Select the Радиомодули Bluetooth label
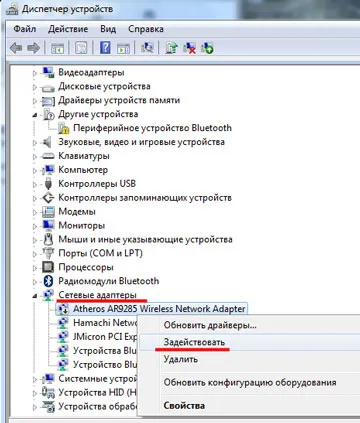 109,281
